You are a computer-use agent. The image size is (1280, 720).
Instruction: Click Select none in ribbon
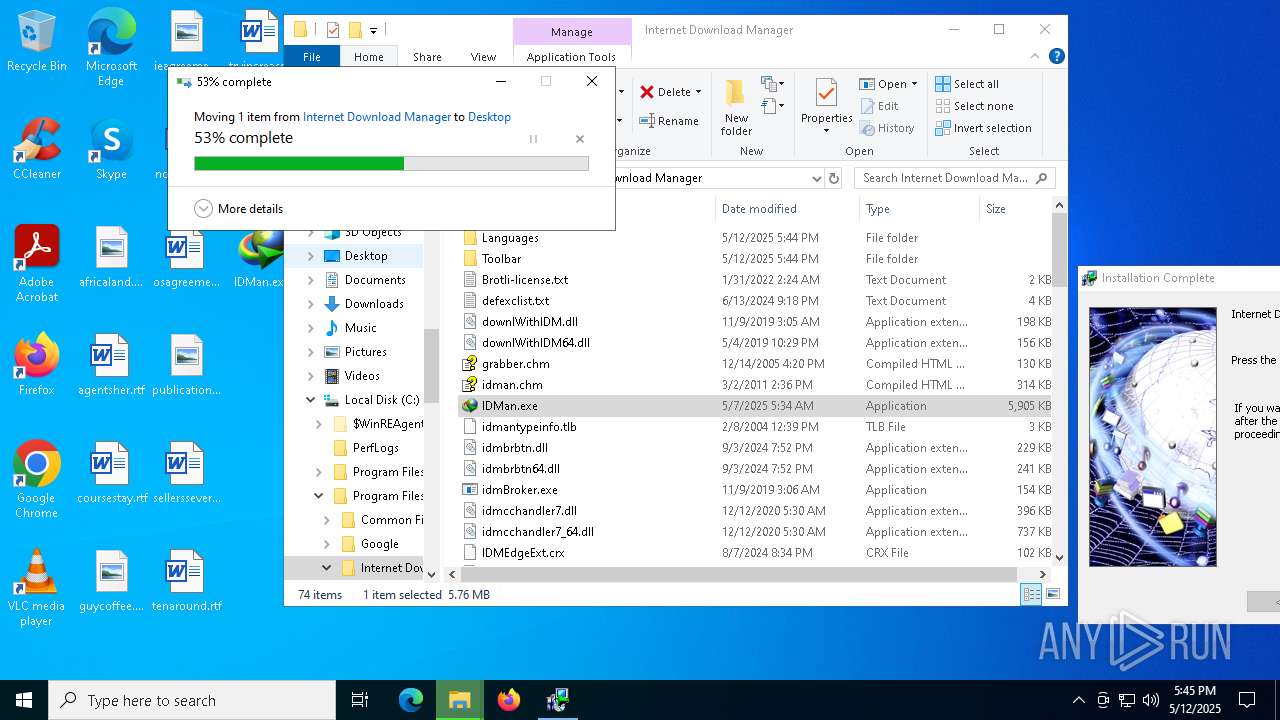(x=974, y=106)
